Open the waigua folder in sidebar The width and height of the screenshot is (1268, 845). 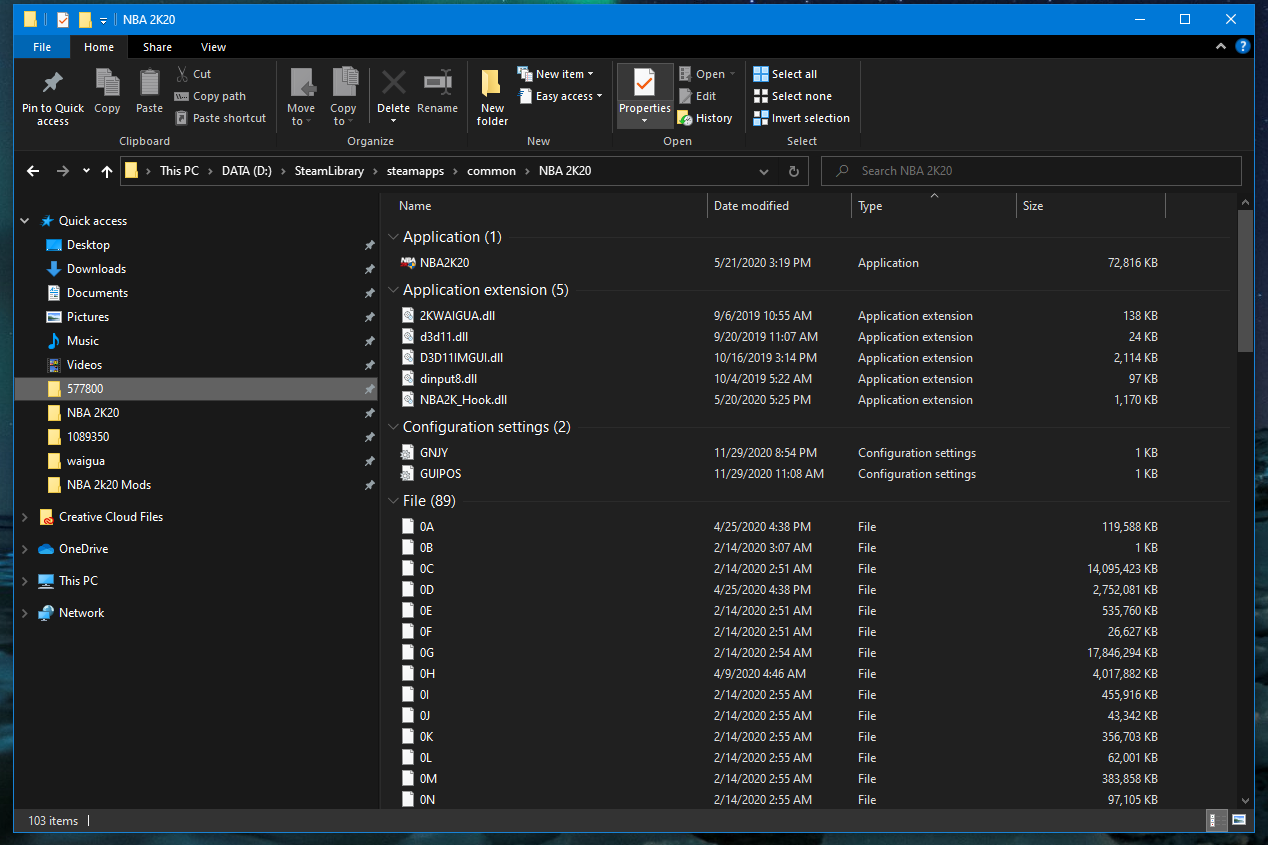click(x=86, y=461)
